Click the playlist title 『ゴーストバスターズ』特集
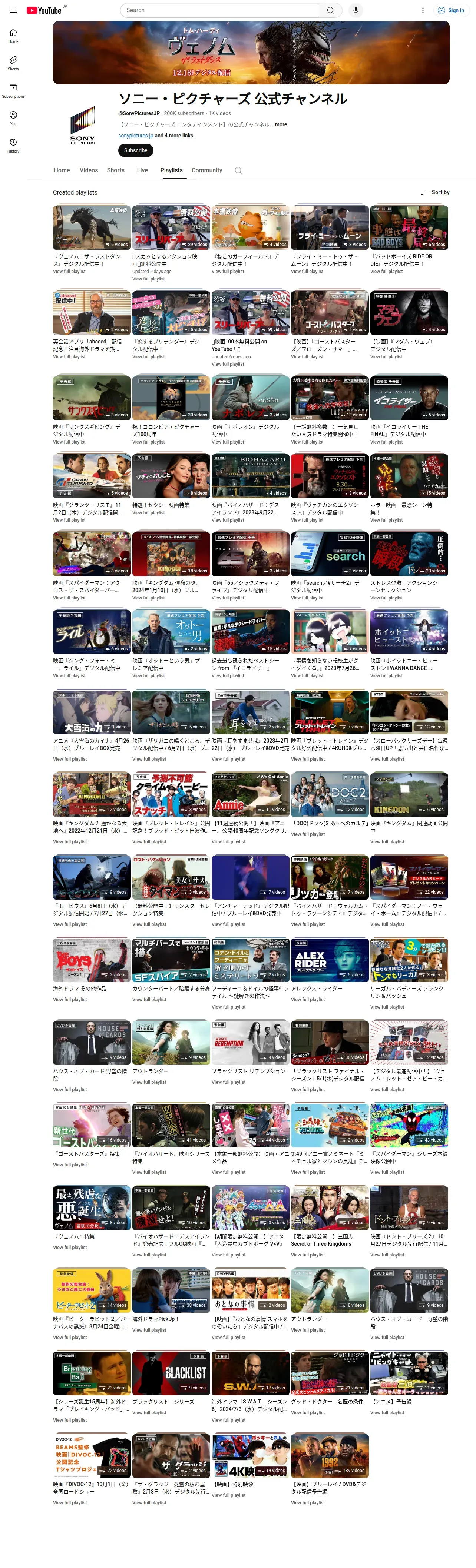The image size is (476, 1568). [x=86, y=1153]
